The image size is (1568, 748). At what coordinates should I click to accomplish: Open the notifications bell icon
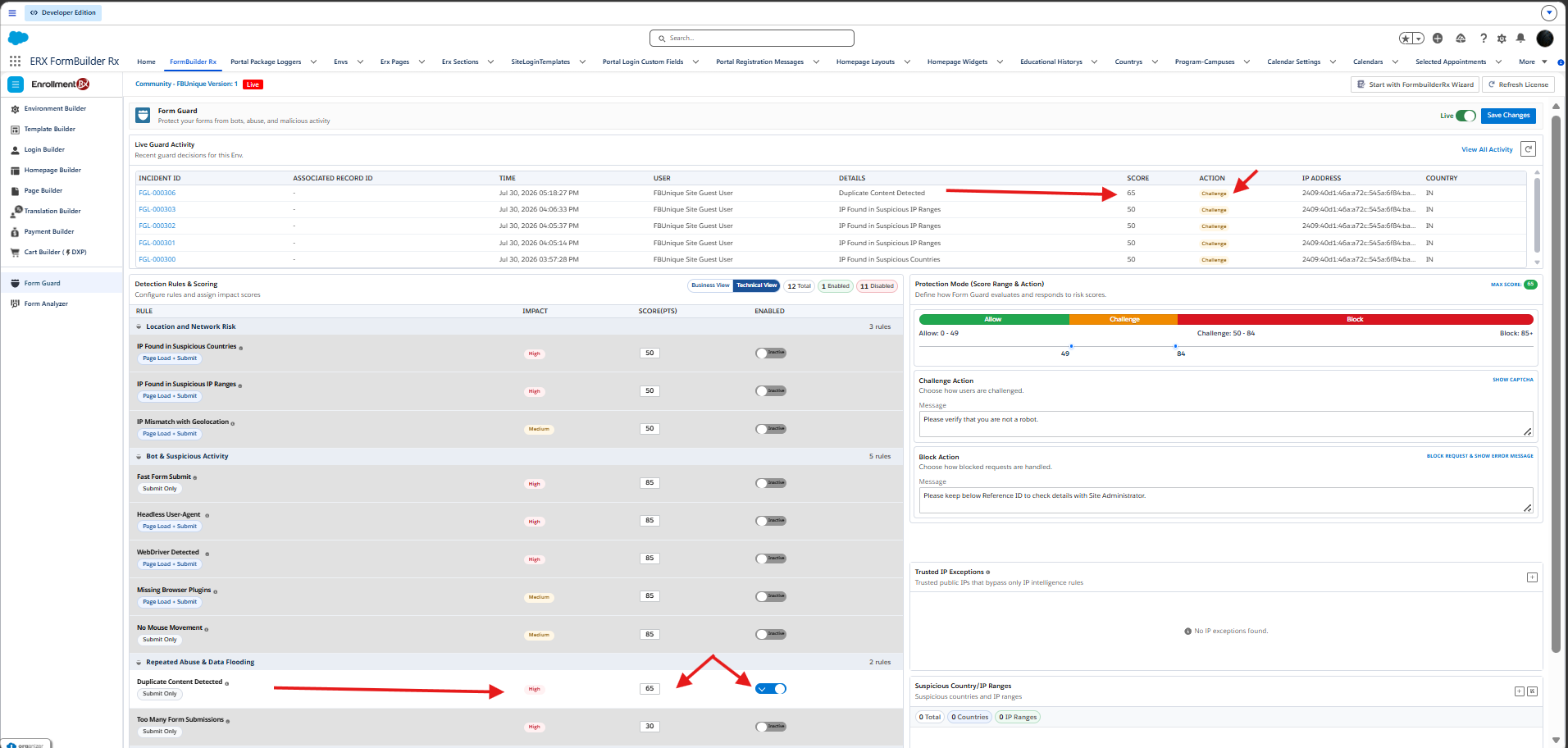point(1520,39)
